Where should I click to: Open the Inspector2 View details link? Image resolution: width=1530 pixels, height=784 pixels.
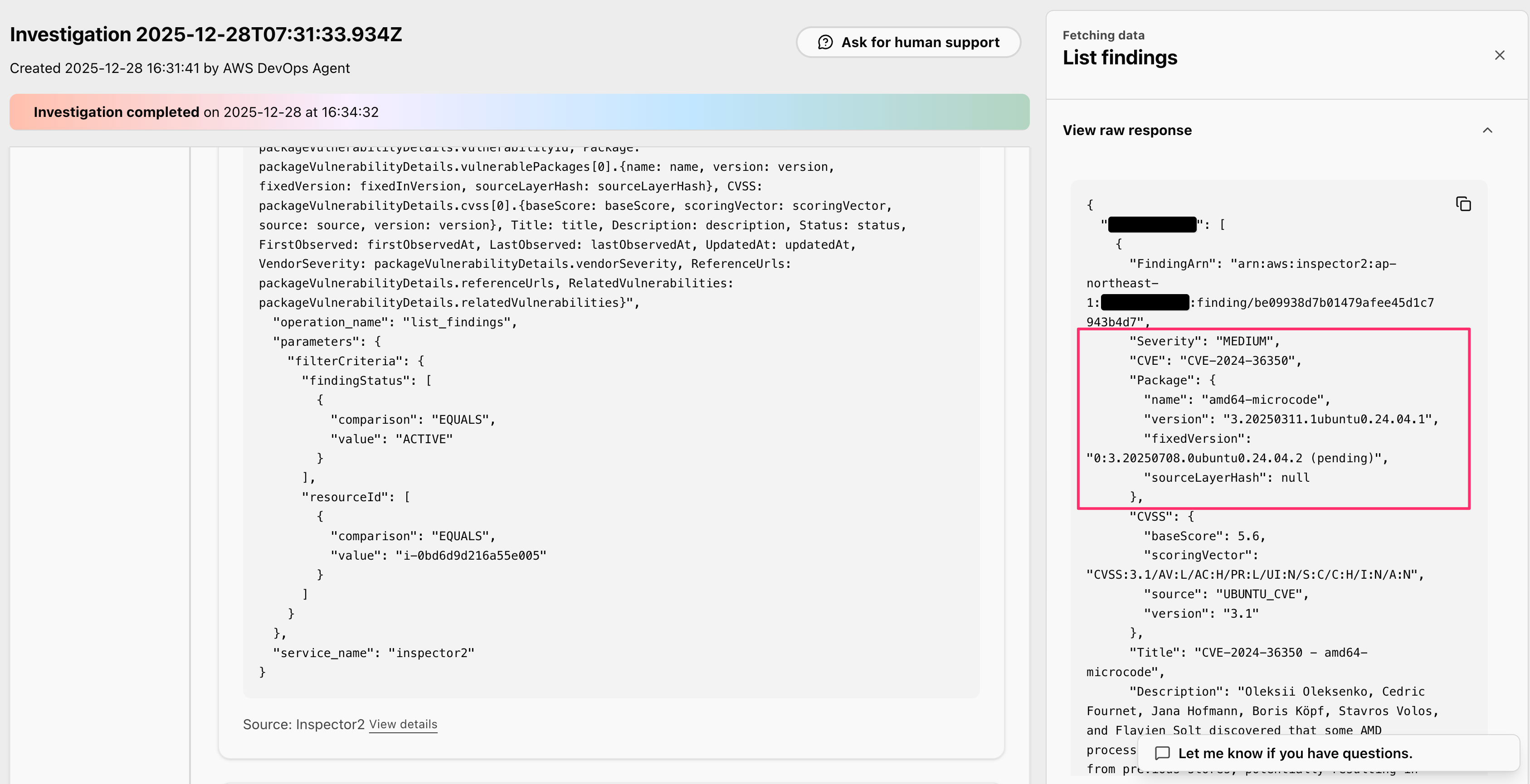click(x=403, y=724)
